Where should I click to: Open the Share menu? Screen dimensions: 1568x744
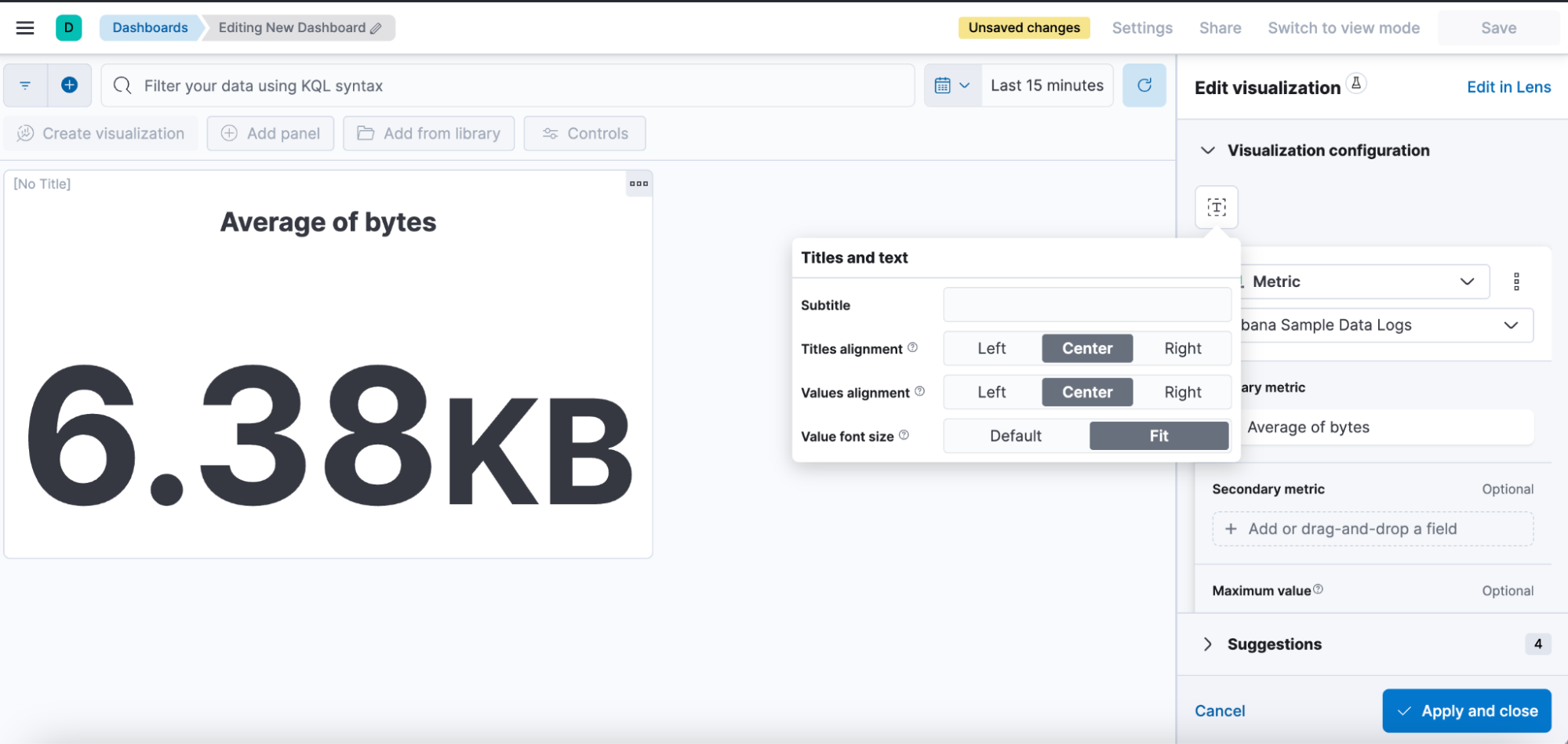coord(1220,27)
